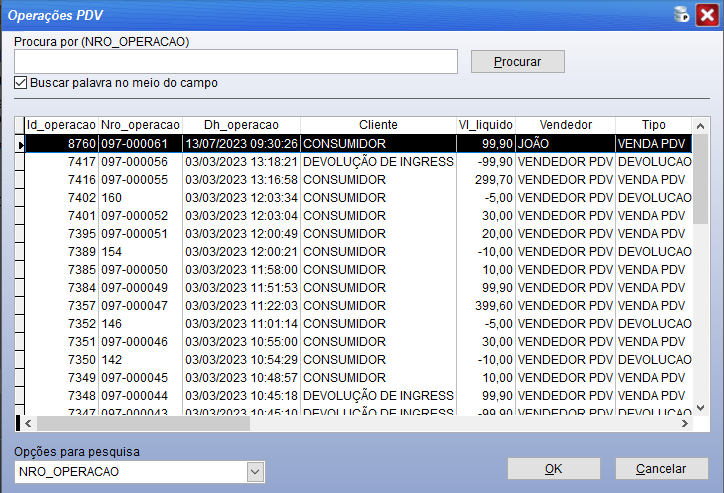
Task: Click the horizontal scrollbar thumb
Action: 144,423
